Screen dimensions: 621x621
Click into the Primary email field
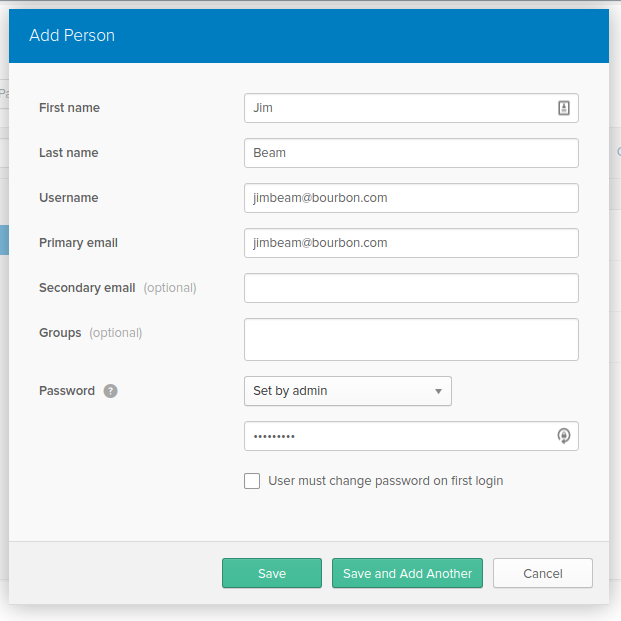[x=410, y=243]
